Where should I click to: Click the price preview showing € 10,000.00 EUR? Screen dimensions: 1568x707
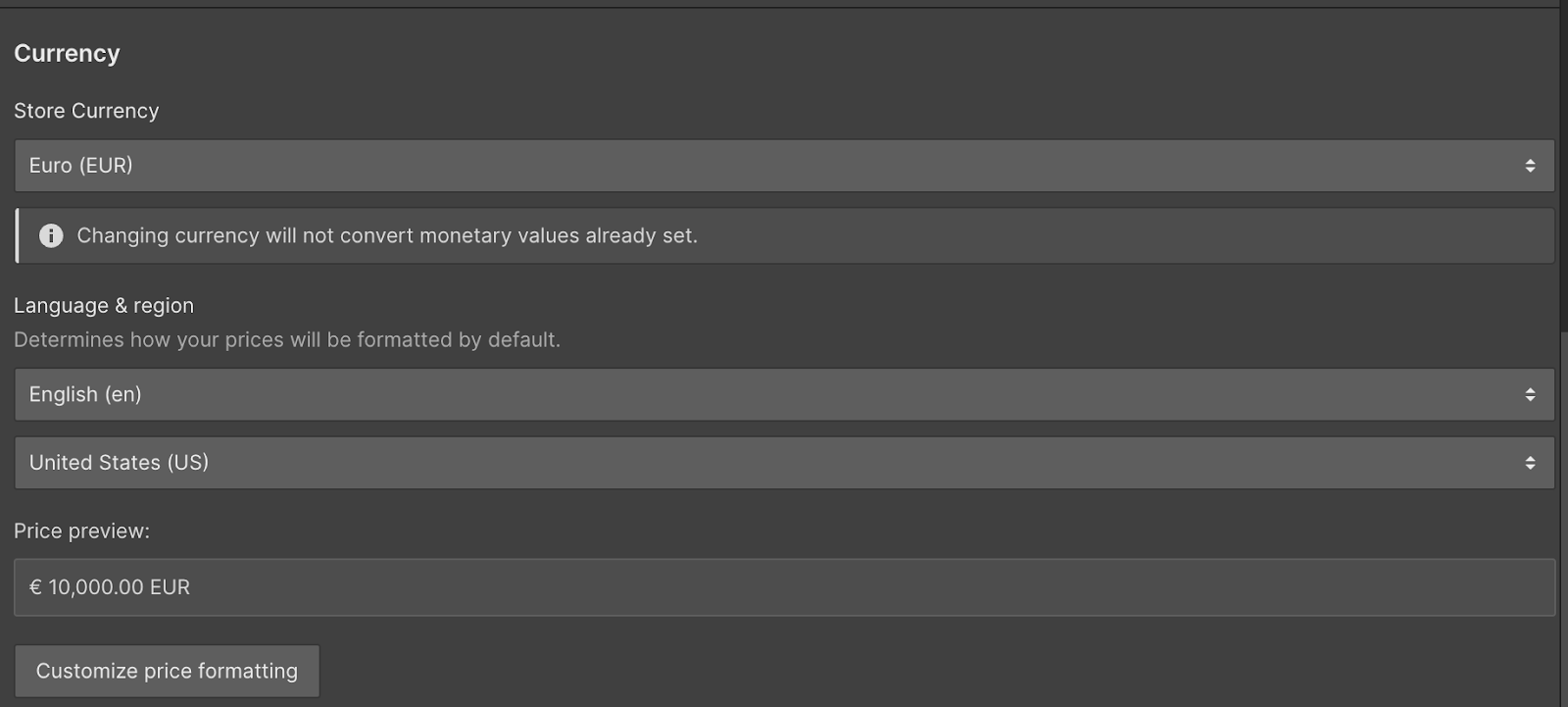(x=110, y=586)
